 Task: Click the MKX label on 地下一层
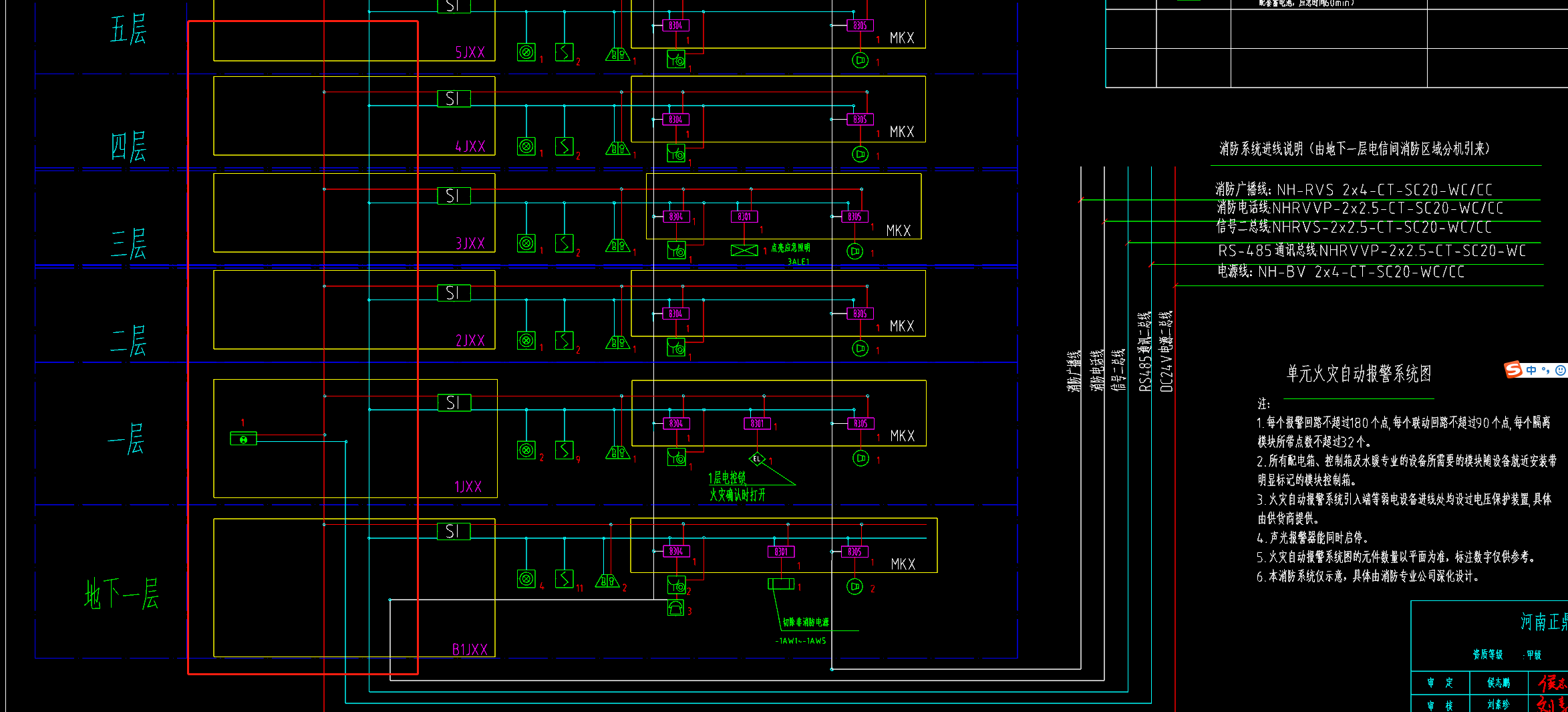pos(903,564)
